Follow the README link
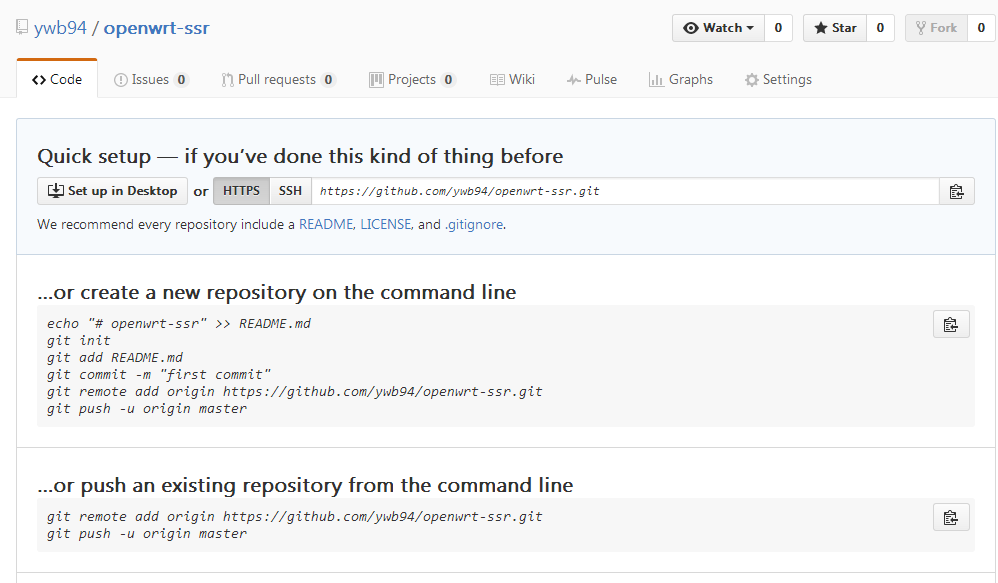998x583 pixels. coord(326,225)
